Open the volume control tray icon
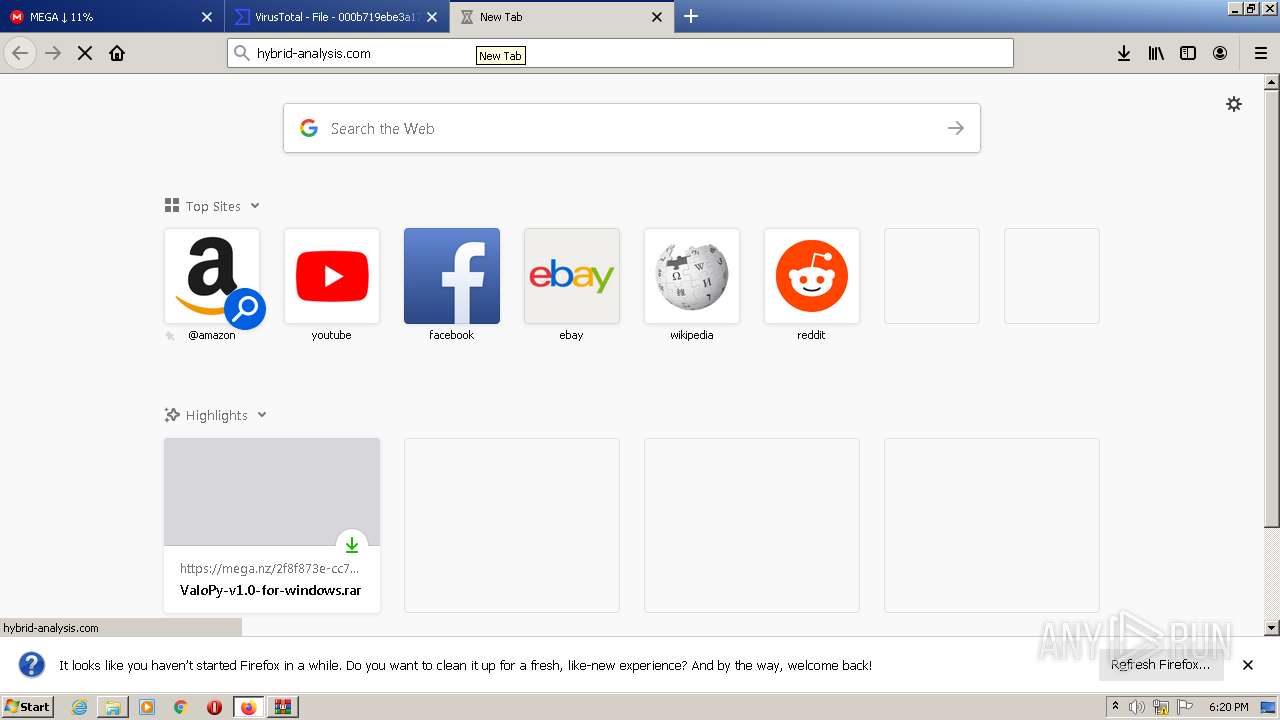1280x720 pixels. pos(1137,707)
